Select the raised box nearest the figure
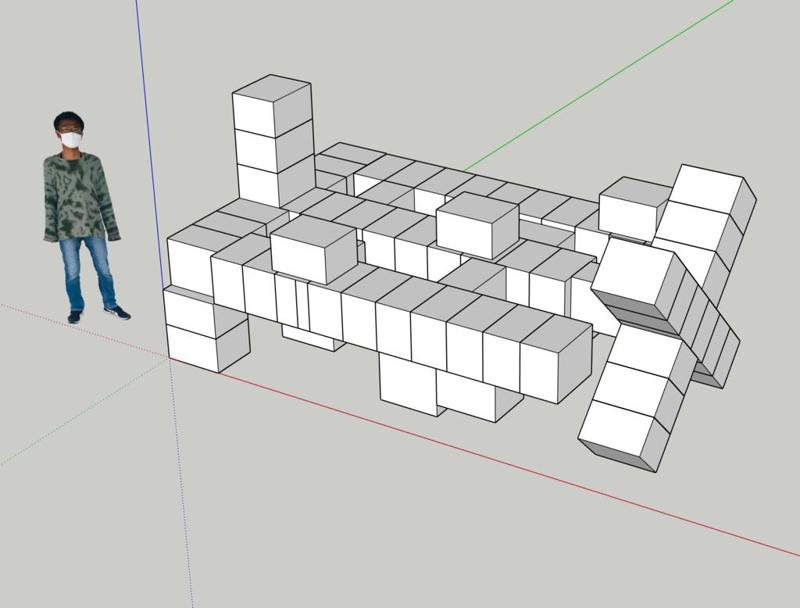The height and width of the screenshot is (608, 800). tap(313, 249)
